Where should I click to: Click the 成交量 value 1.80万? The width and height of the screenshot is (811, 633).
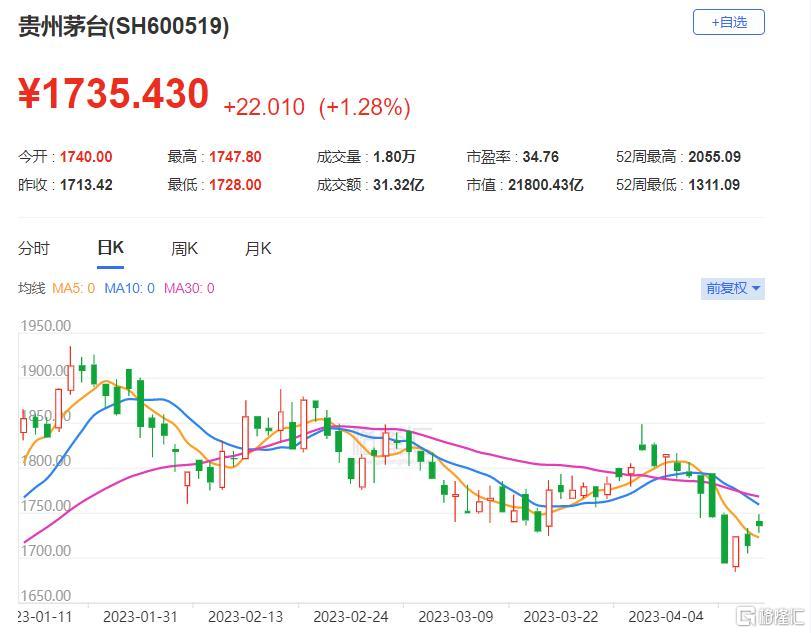[394, 157]
